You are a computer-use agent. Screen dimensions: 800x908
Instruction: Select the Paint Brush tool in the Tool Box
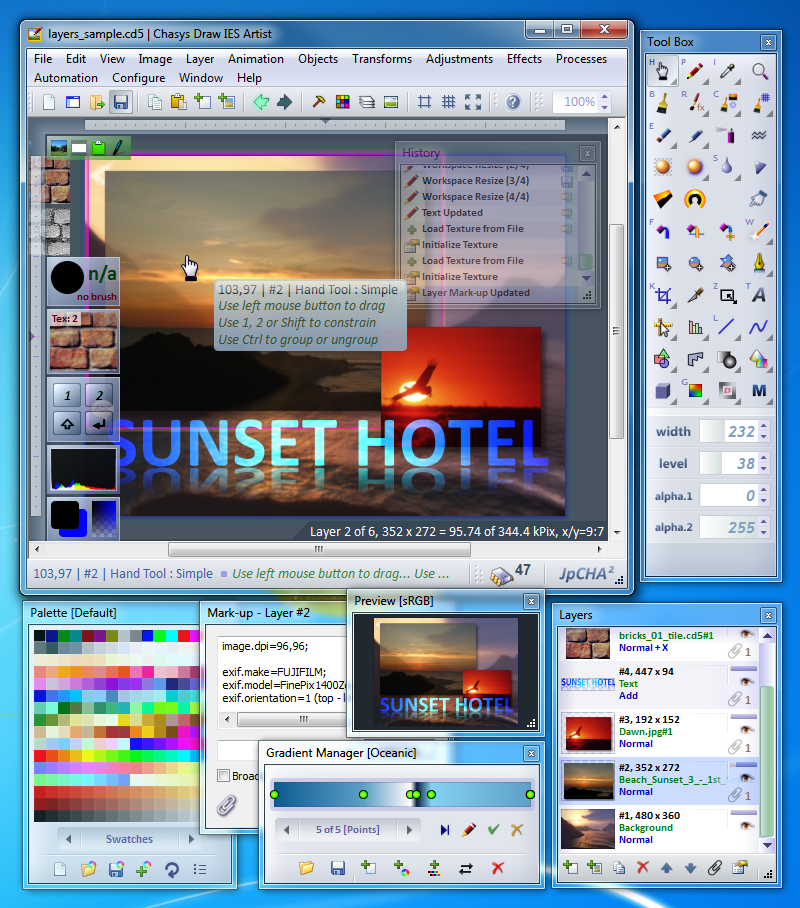point(662,103)
